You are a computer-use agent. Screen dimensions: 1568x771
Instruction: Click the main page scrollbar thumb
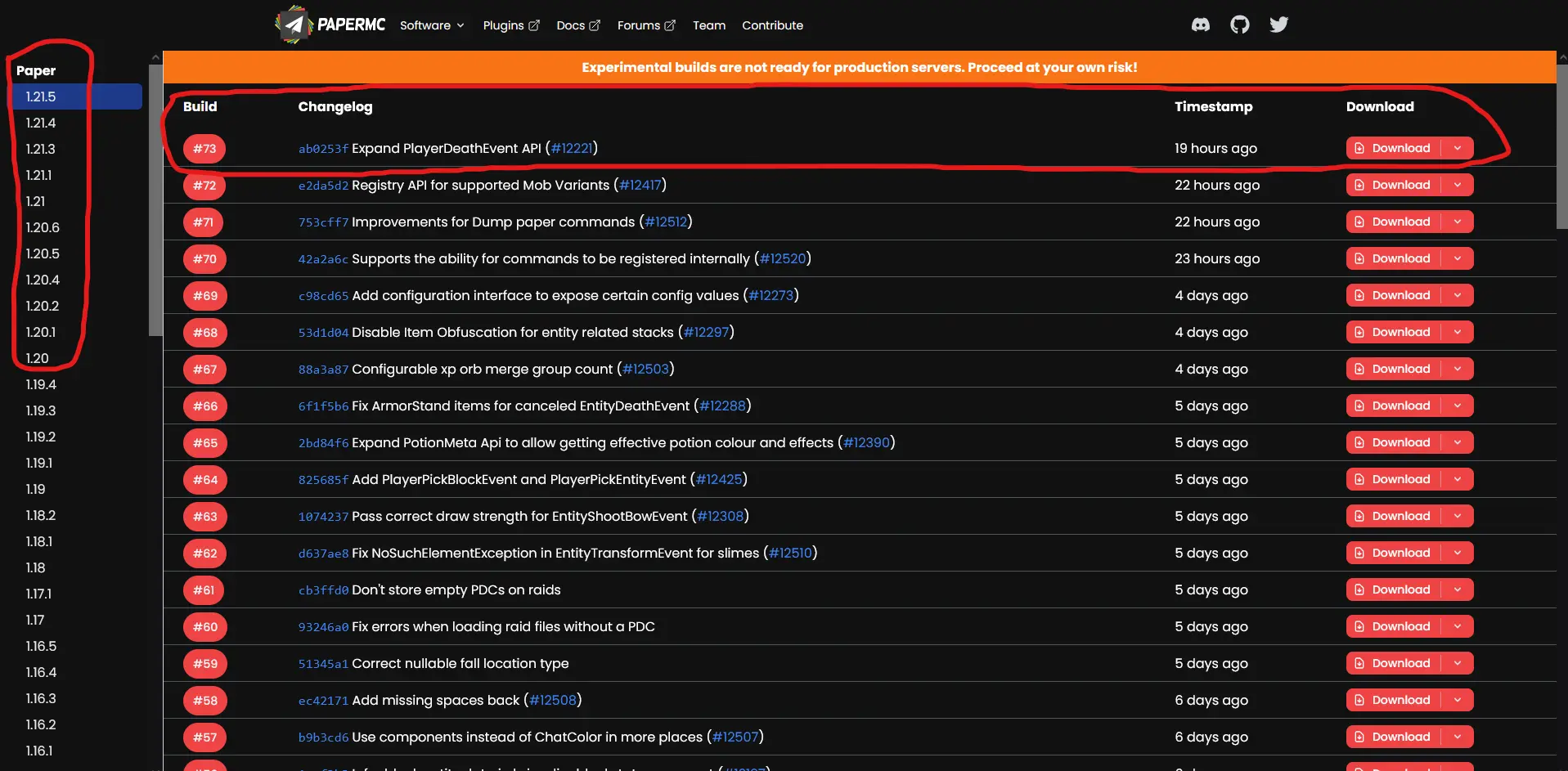pos(1562,147)
